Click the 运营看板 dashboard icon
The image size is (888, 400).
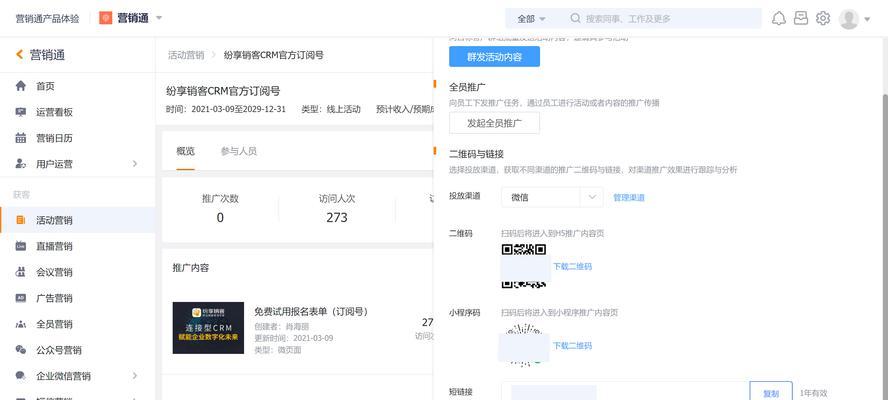pyautogui.click(x=20, y=112)
